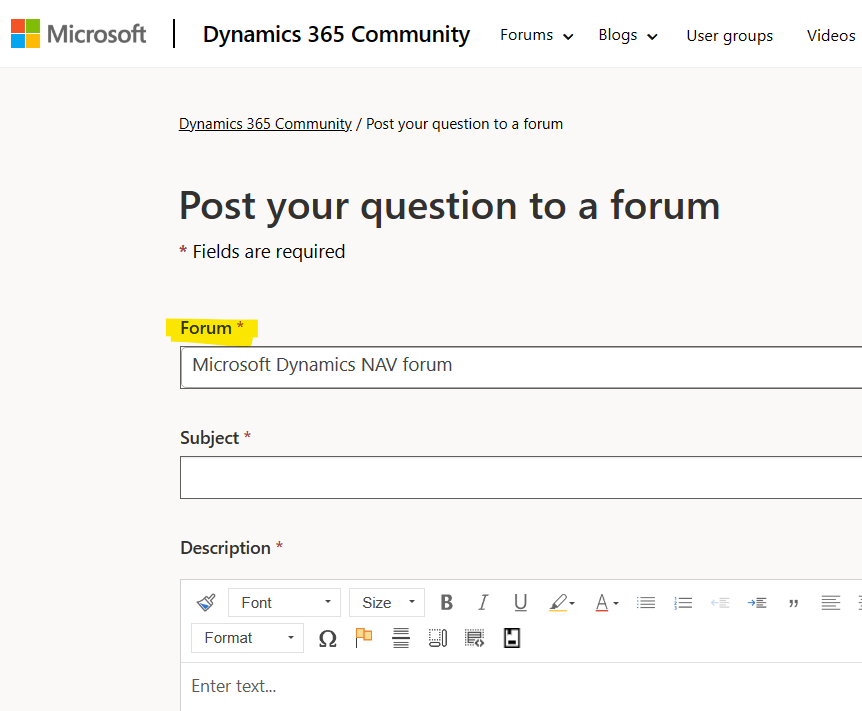
Task: Decrease the indent level
Action: pyautogui.click(x=720, y=603)
